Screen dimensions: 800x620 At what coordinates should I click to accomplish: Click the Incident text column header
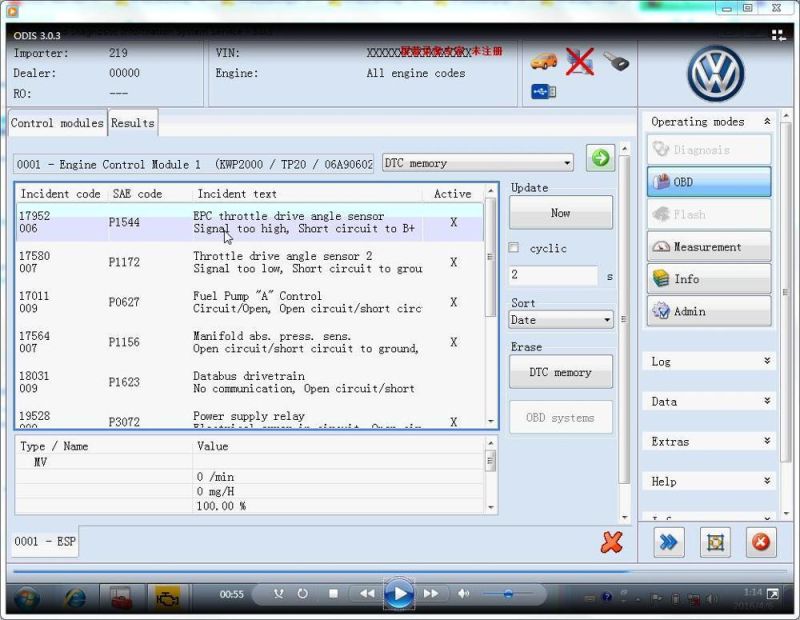click(237, 194)
